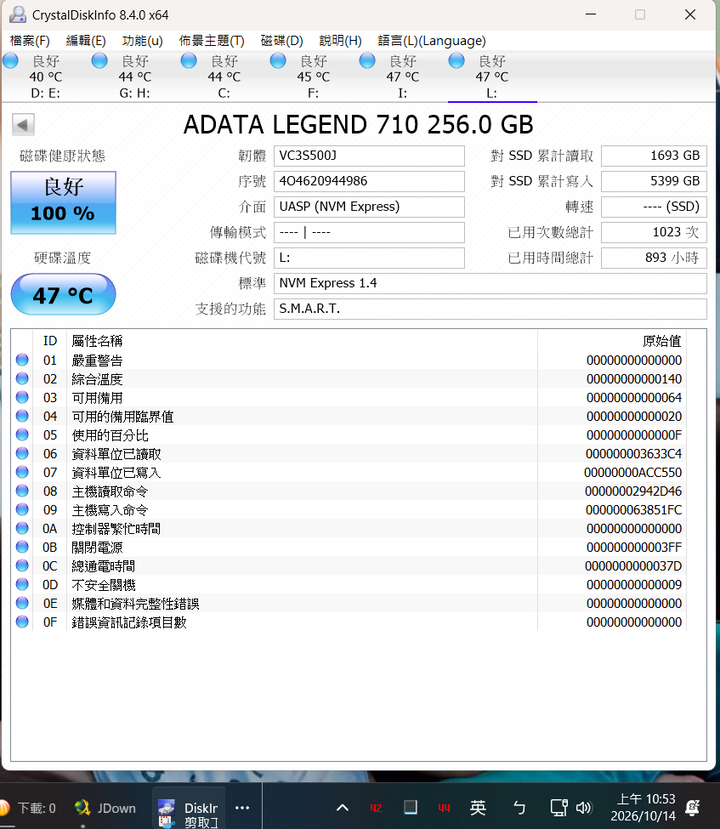Click the status icon for 0D 不安全關機
Image resolution: width=720 pixels, height=829 pixels.
[22, 584]
